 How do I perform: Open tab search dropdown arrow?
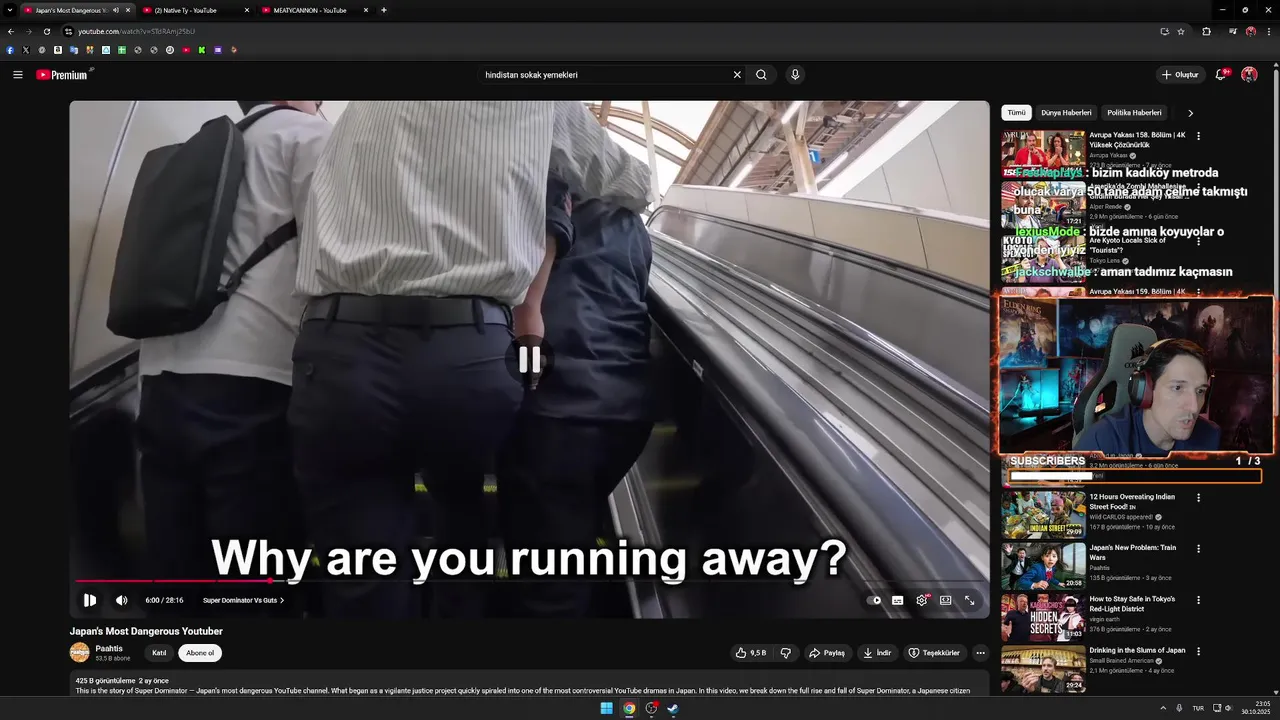(9, 10)
